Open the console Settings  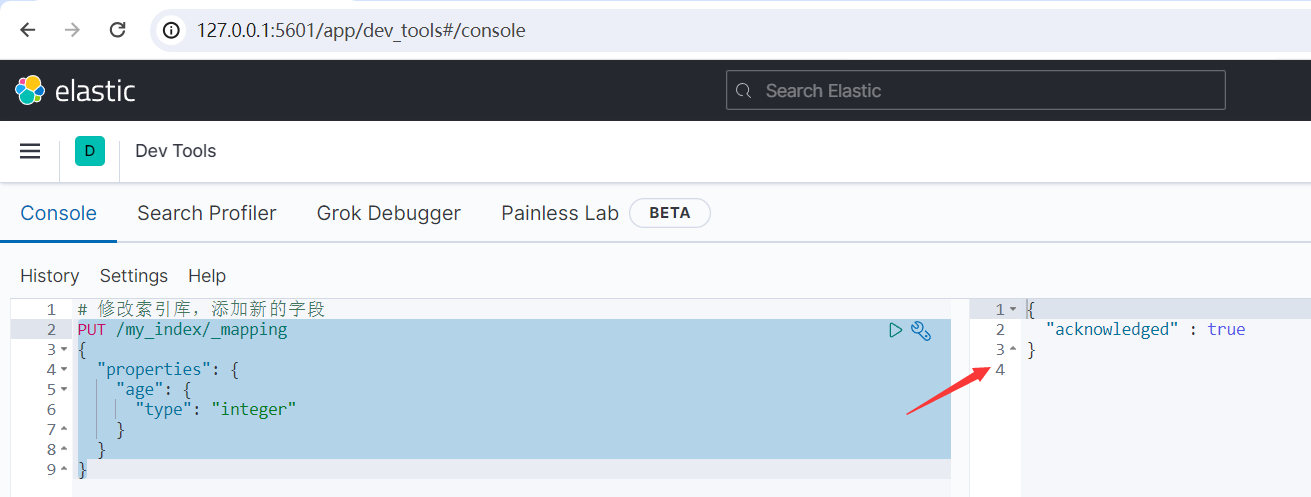point(134,276)
